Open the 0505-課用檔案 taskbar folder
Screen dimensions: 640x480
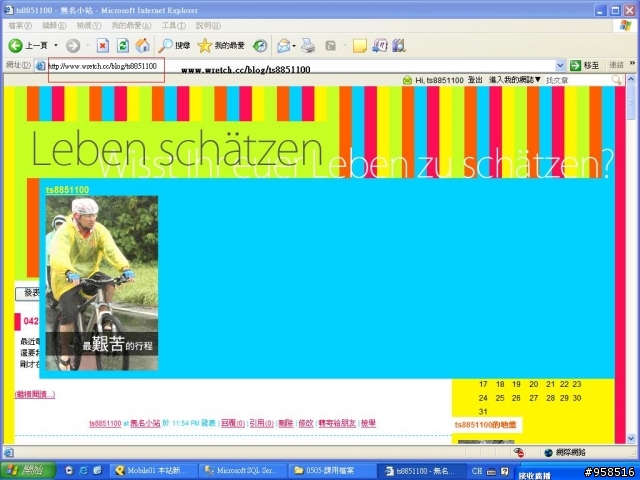pyautogui.click(x=331, y=470)
